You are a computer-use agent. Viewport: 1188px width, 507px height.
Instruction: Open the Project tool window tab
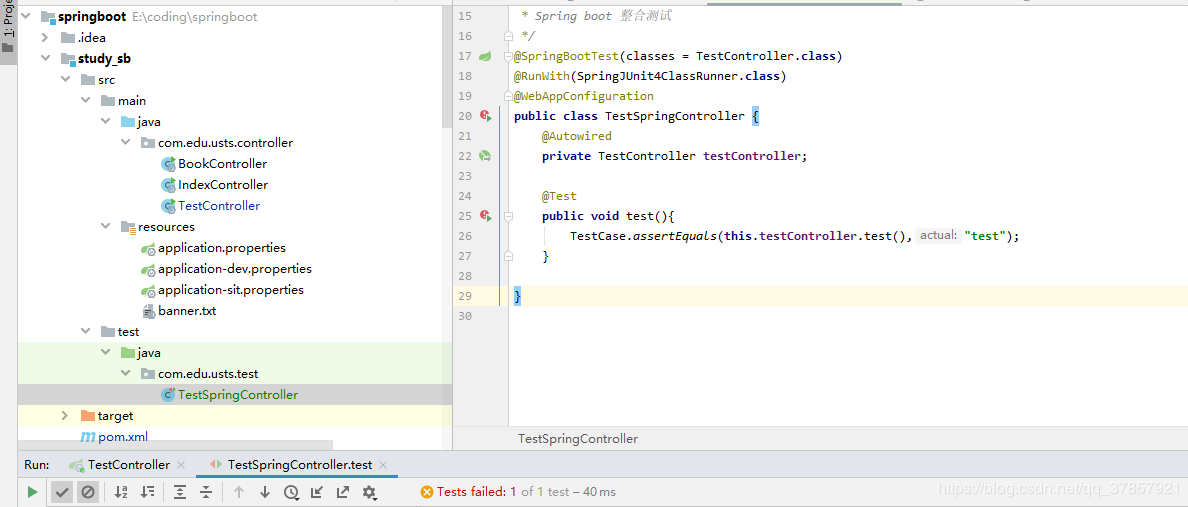point(8,30)
